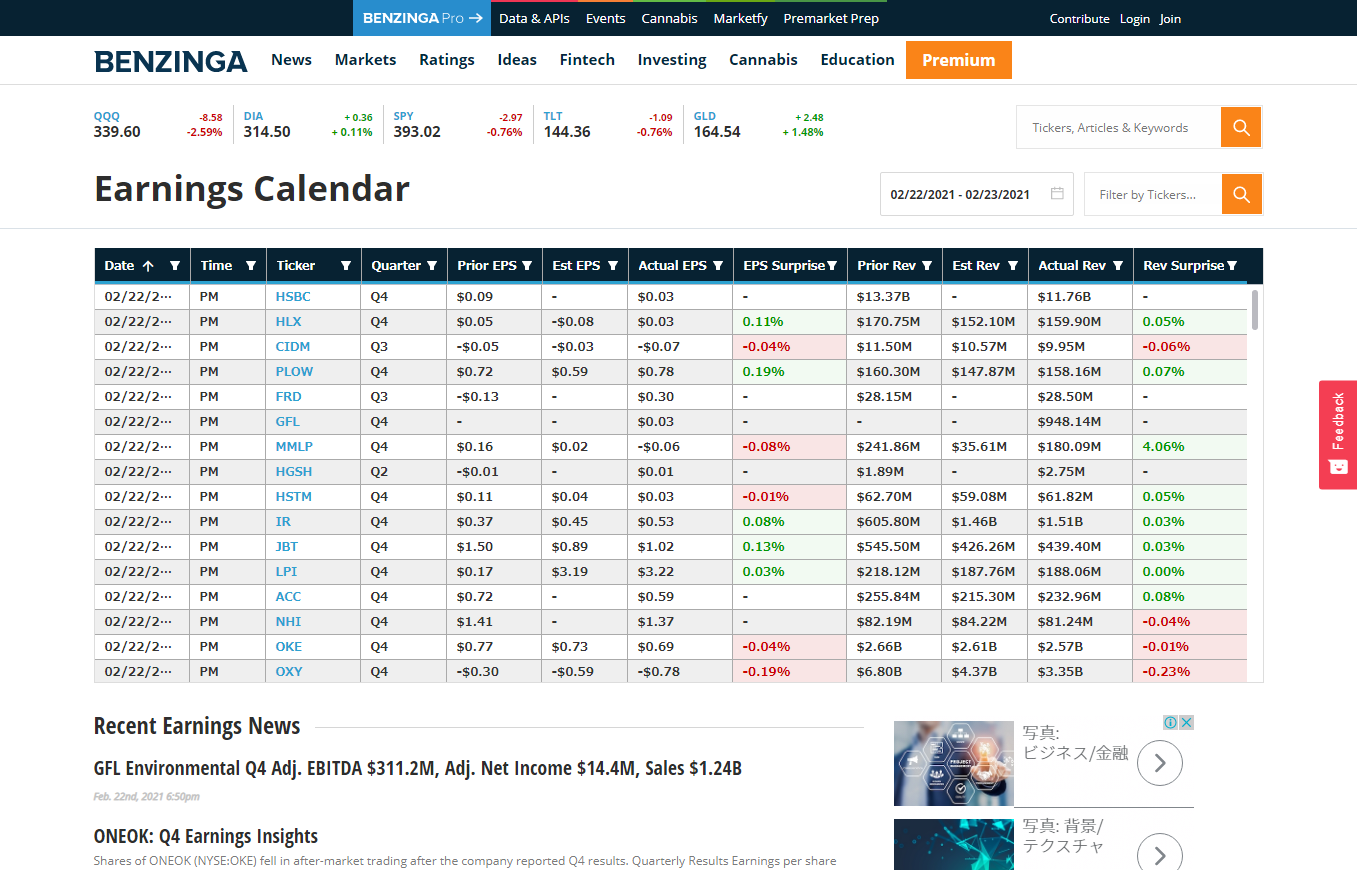Go to the Ratings nav item
The height and width of the screenshot is (870, 1357).
click(446, 60)
